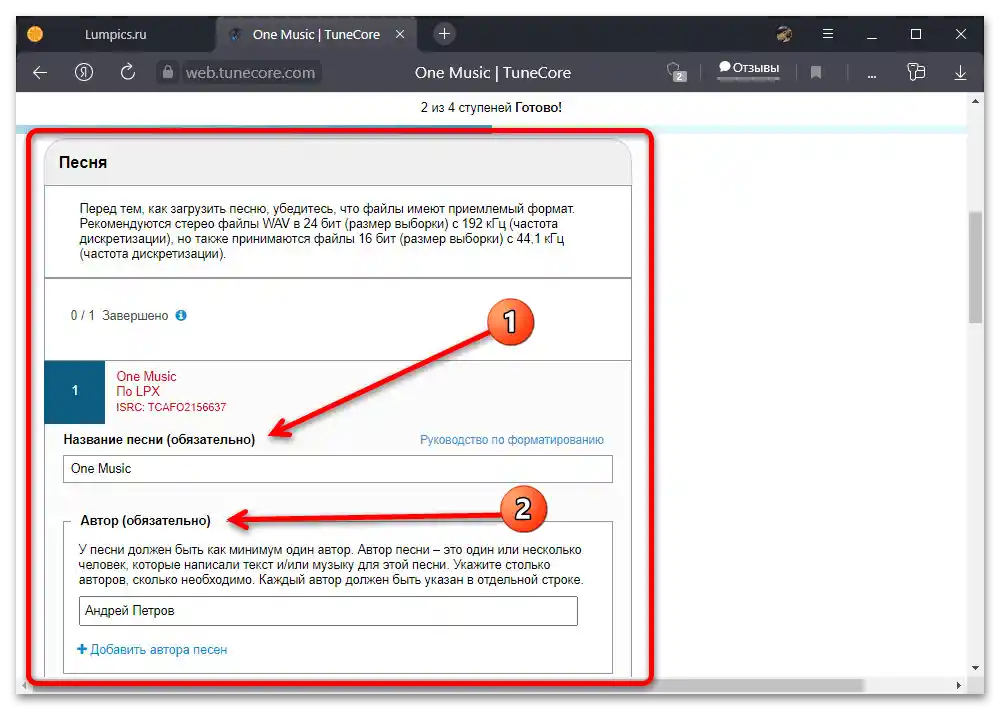Open the Yandex home icon
Image resolution: width=1000 pixels, height=710 pixels.
click(x=84, y=73)
